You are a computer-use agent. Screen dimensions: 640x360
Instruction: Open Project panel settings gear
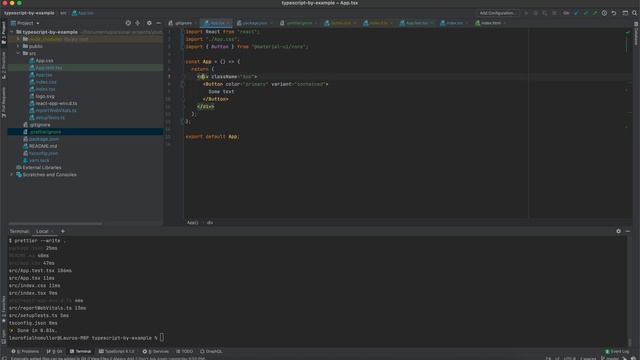pos(149,23)
